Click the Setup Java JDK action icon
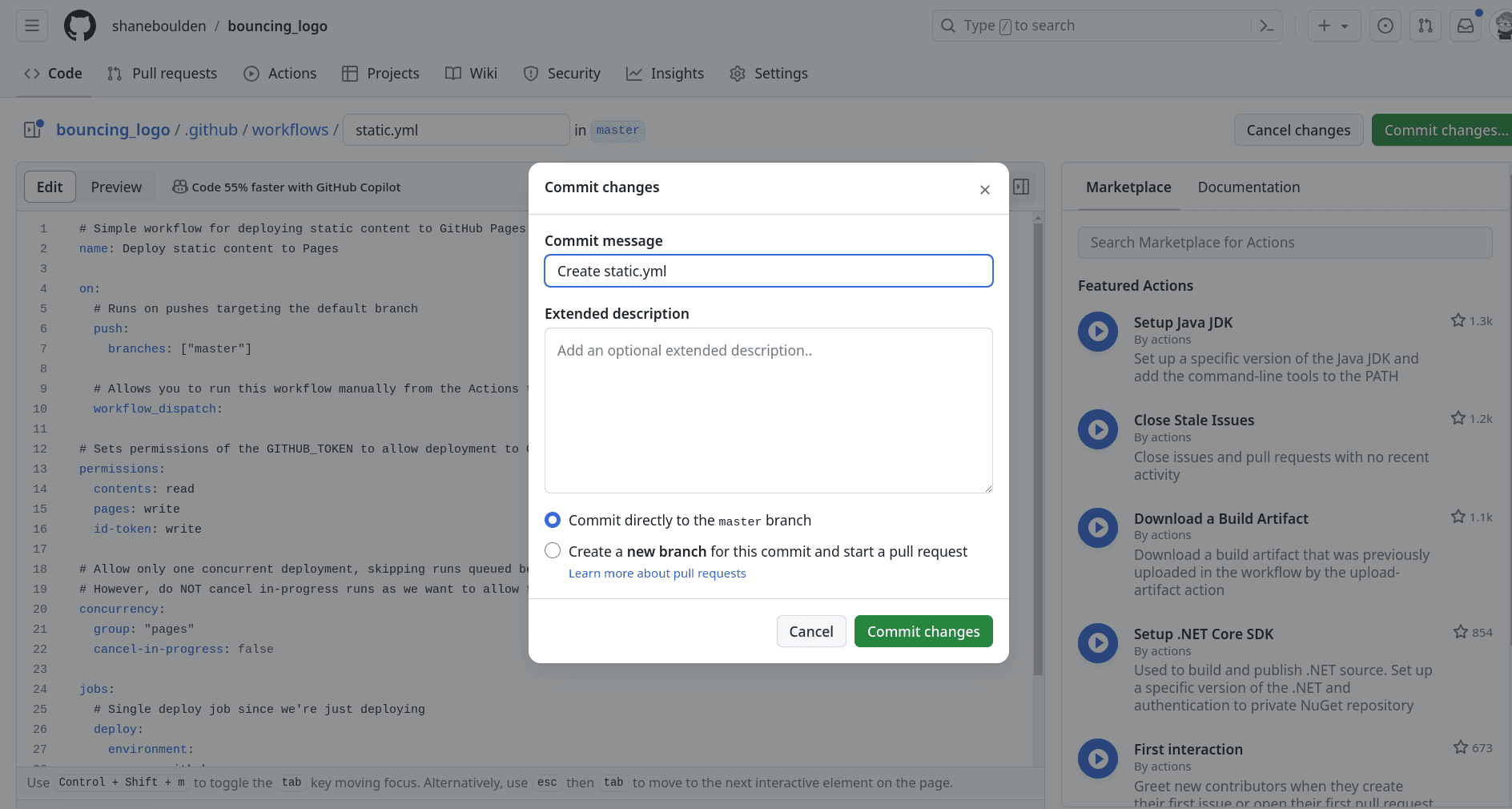 pos(1098,332)
